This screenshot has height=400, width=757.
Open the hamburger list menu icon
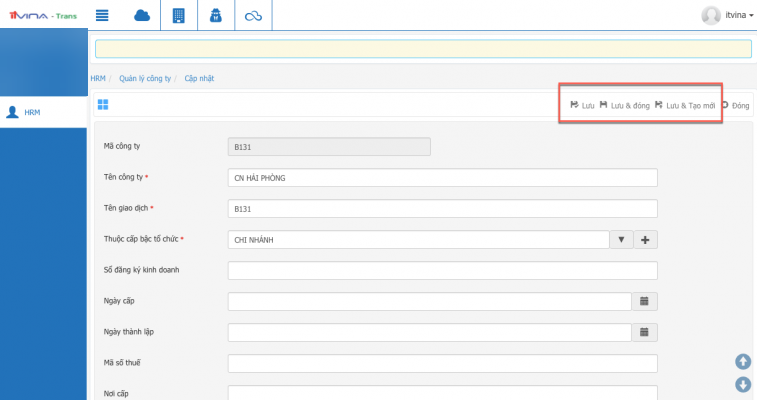point(102,15)
